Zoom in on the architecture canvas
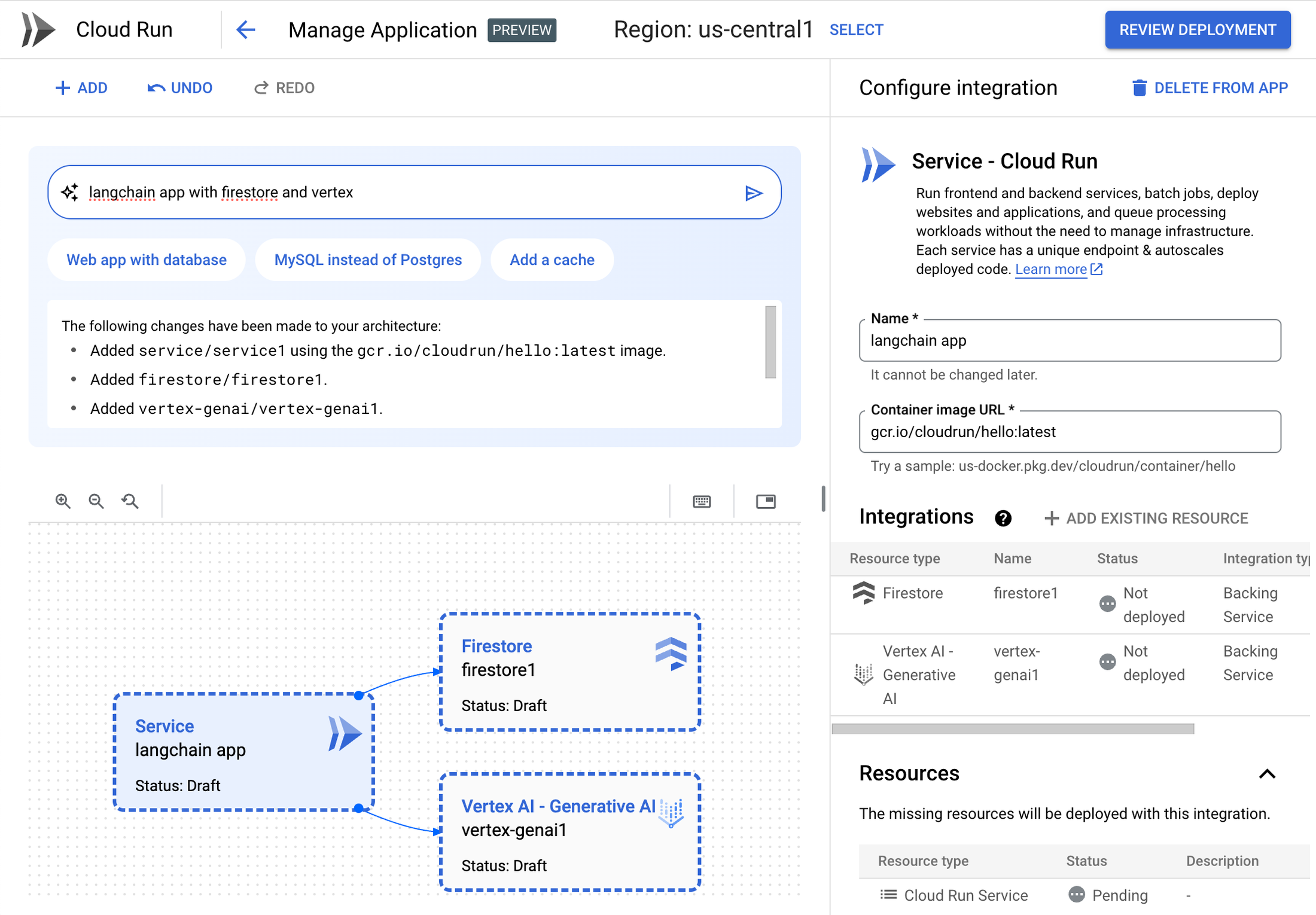This screenshot has width=1316, height=915. tap(63, 501)
